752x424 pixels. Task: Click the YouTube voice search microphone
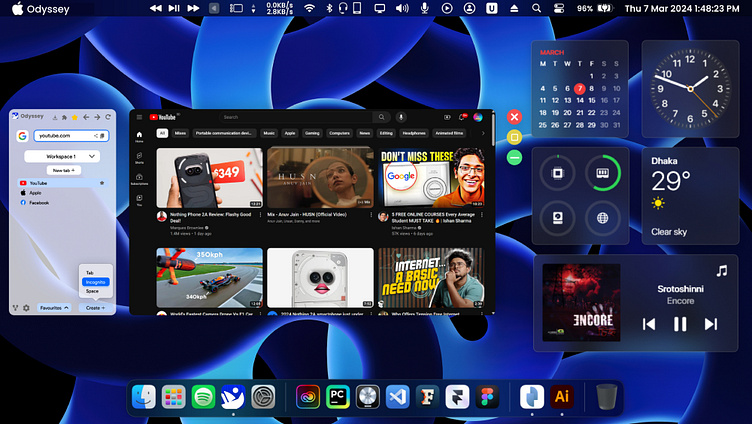pos(400,117)
